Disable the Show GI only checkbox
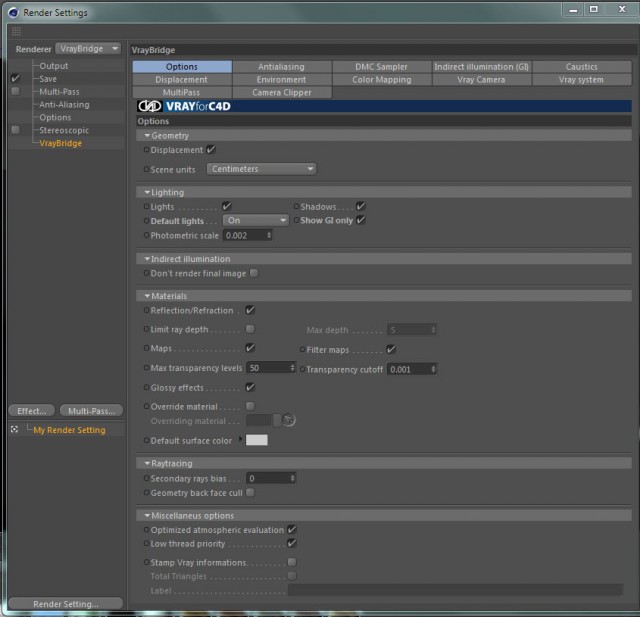This screenshot has height=617, width=640. click(360, 220)
